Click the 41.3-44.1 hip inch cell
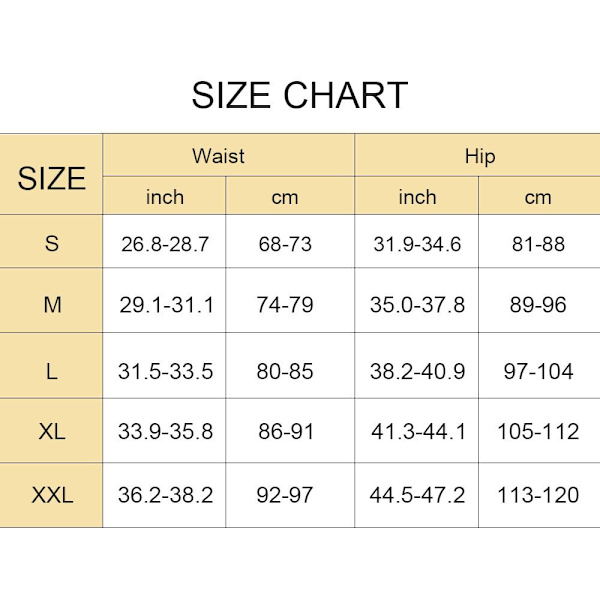The width and height of the screenshot is (600, 600). [417, 432]
